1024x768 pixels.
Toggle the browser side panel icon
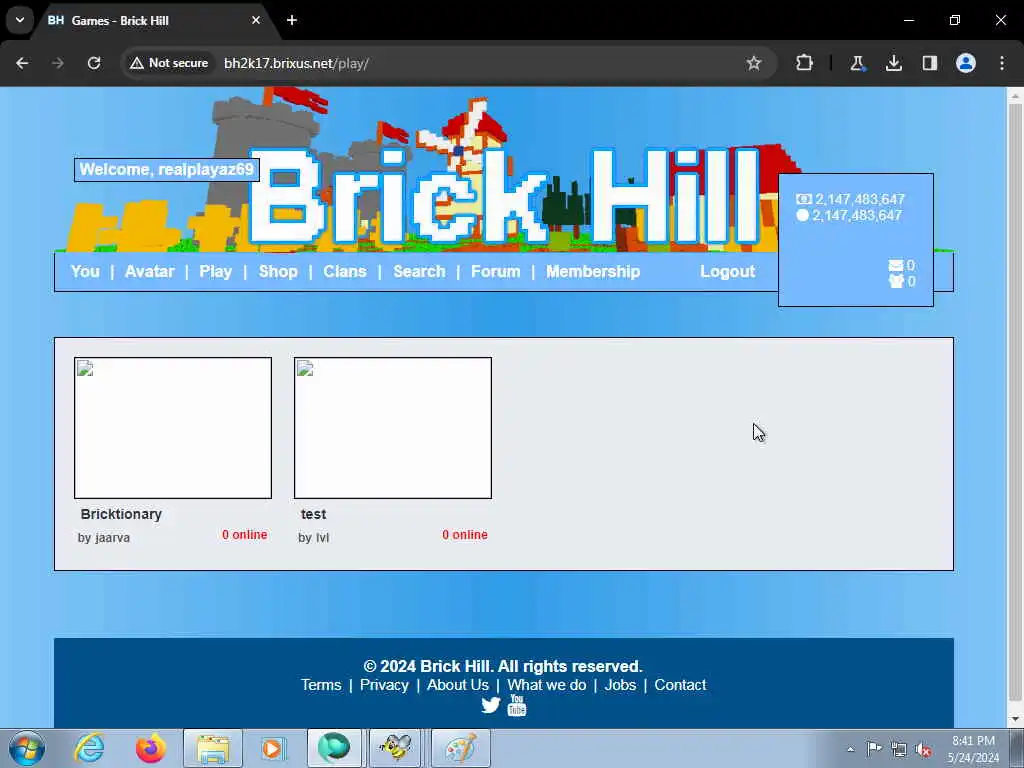coord(930,63)
